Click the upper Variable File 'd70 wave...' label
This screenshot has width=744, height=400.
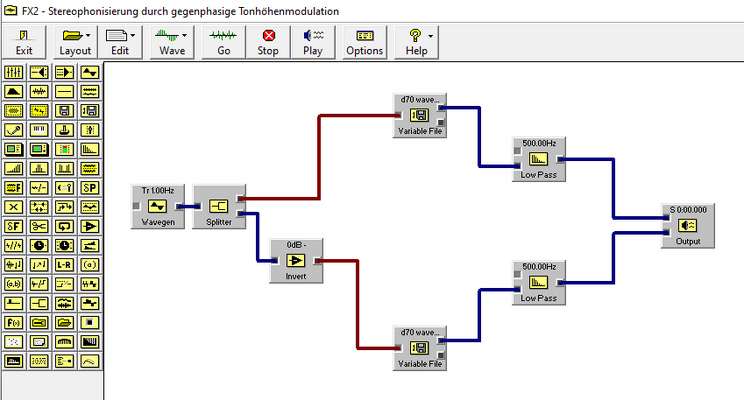[x=420, y=100]
